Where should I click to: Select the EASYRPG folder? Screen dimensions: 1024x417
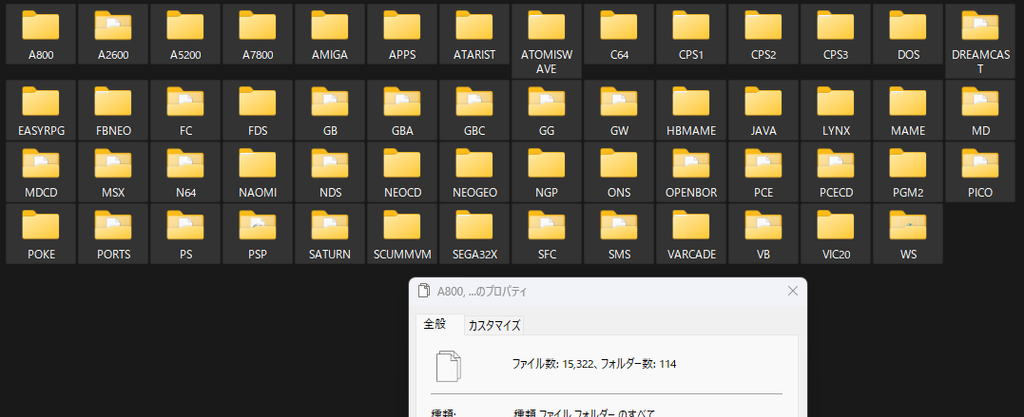41,109
